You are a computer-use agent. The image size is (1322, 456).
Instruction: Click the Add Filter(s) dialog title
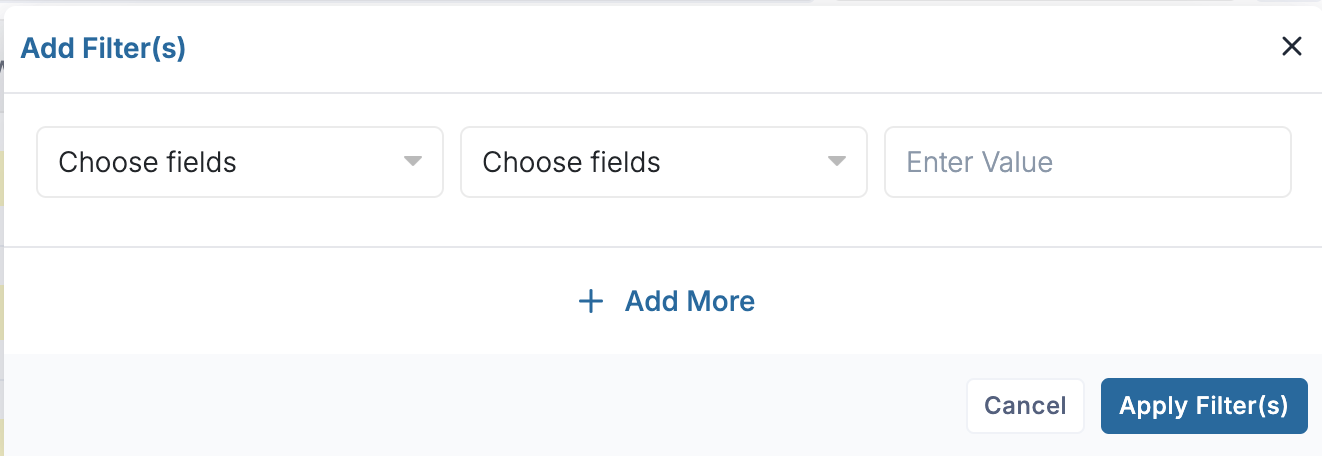pyautogui.click(x=103, y=48)
